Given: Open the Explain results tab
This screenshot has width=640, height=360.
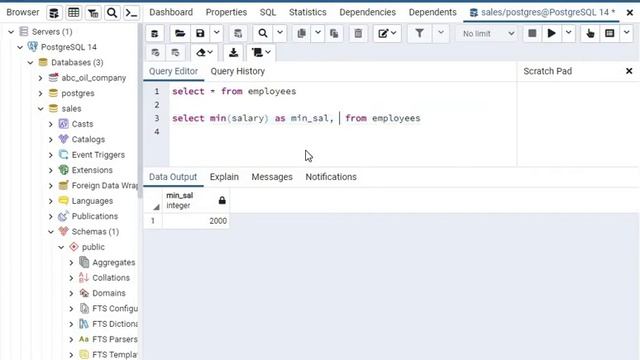Looking at the screenshot, I should (224, 177).
